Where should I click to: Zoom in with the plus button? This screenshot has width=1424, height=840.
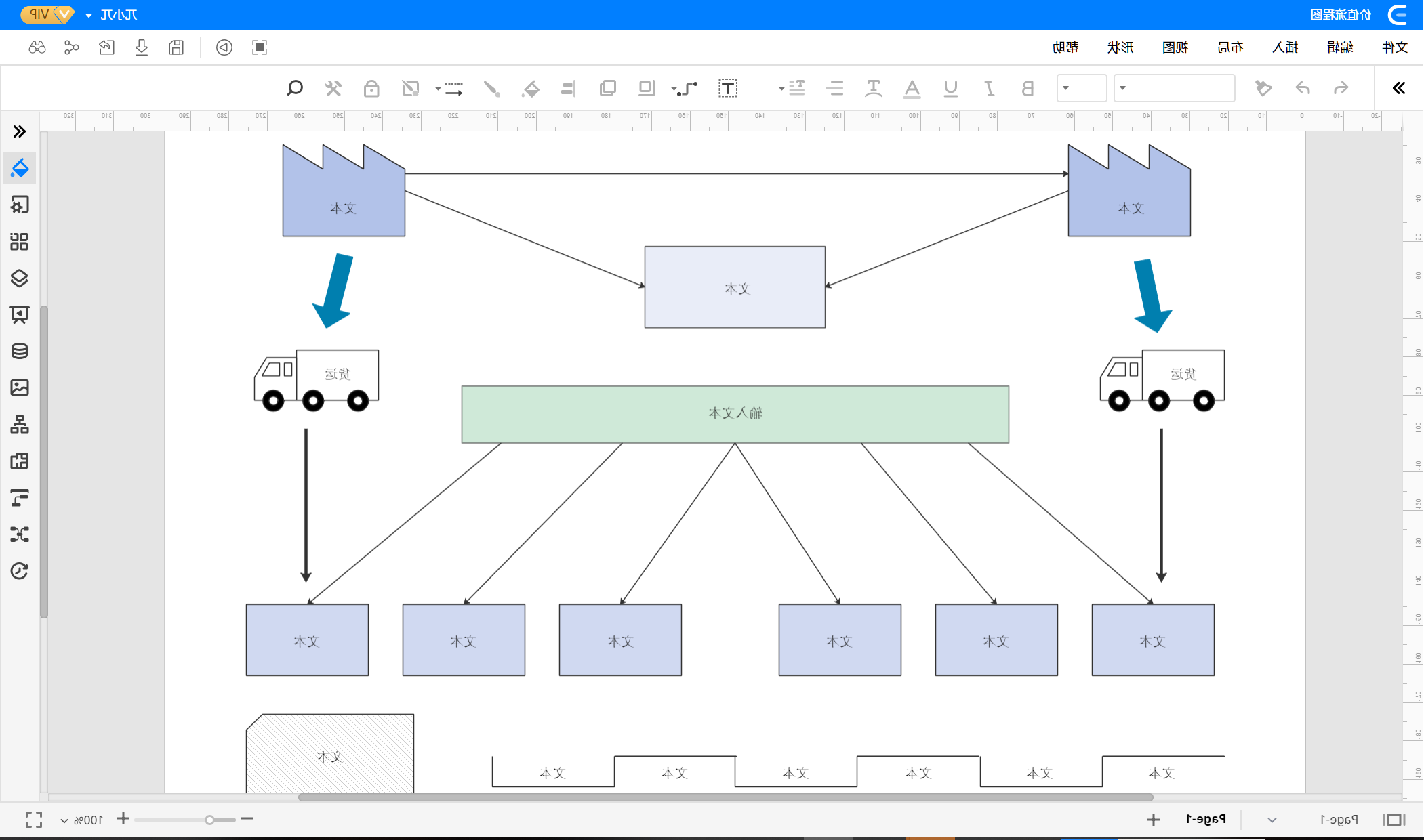tap(123, 819)
